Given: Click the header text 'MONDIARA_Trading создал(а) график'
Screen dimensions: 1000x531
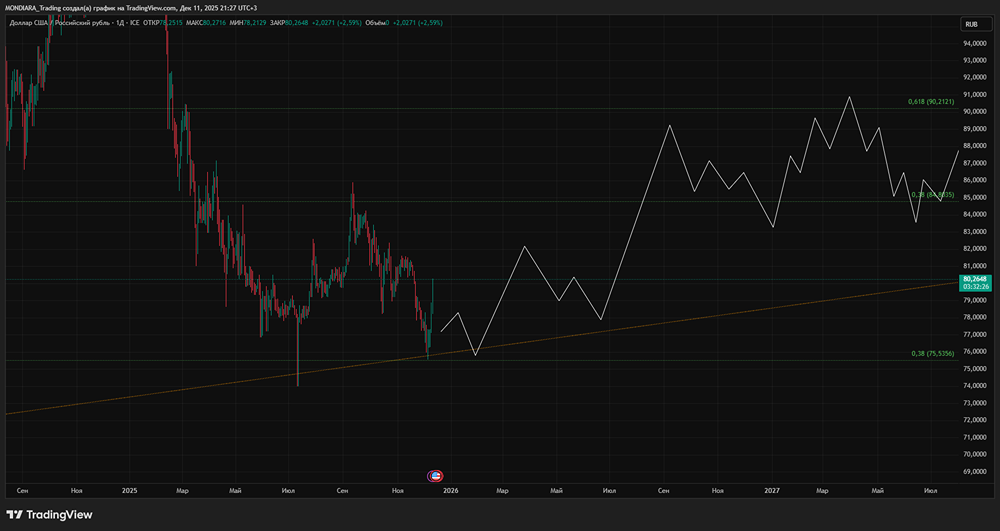Looking at the screenshot, I should coord(62,8).
